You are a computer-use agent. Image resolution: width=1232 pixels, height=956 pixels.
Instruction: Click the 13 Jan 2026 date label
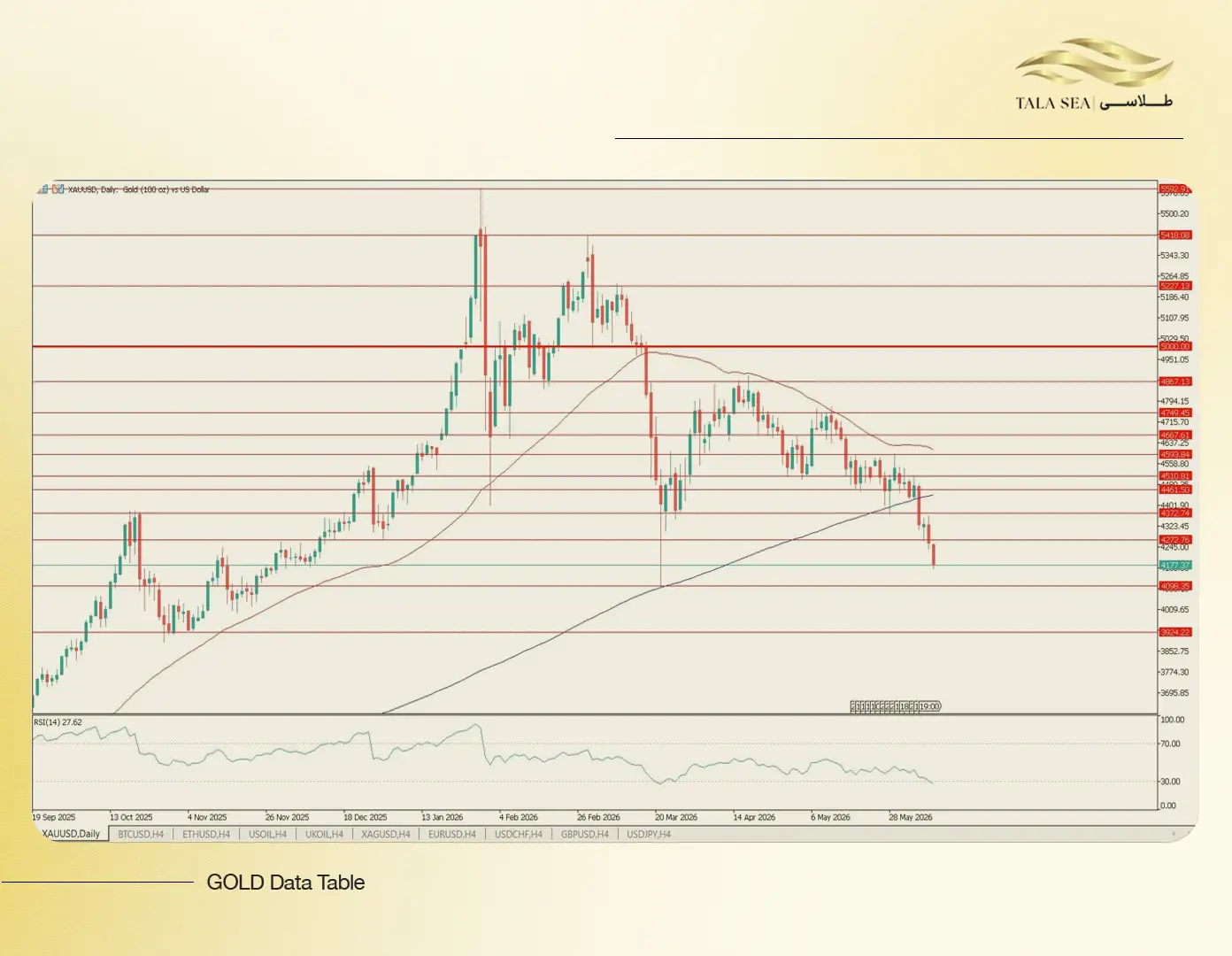point(443,817)
